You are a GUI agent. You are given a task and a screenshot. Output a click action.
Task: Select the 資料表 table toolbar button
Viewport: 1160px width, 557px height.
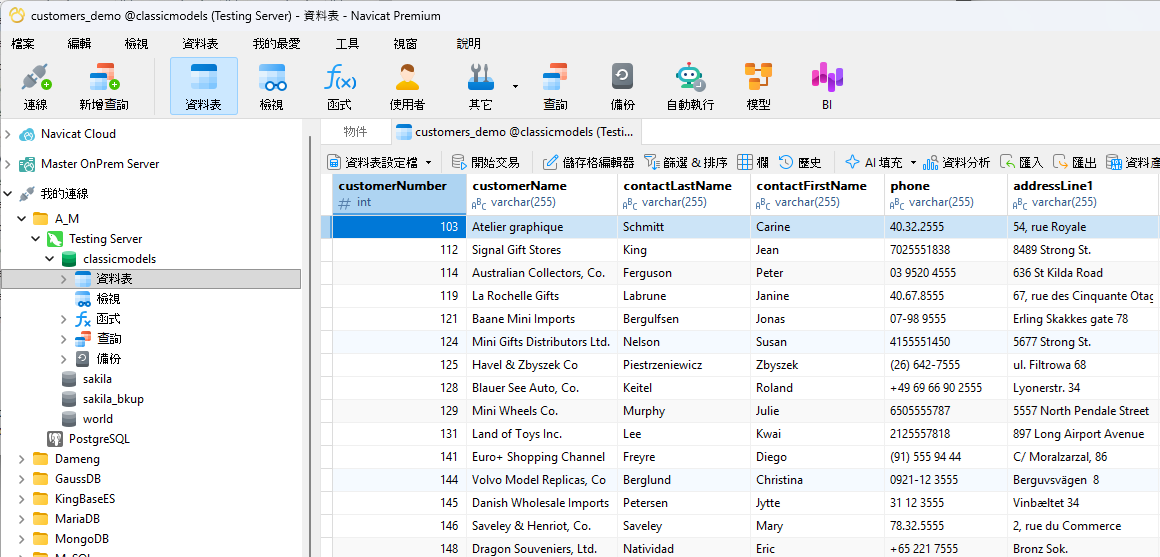click(x=203, y=86)
